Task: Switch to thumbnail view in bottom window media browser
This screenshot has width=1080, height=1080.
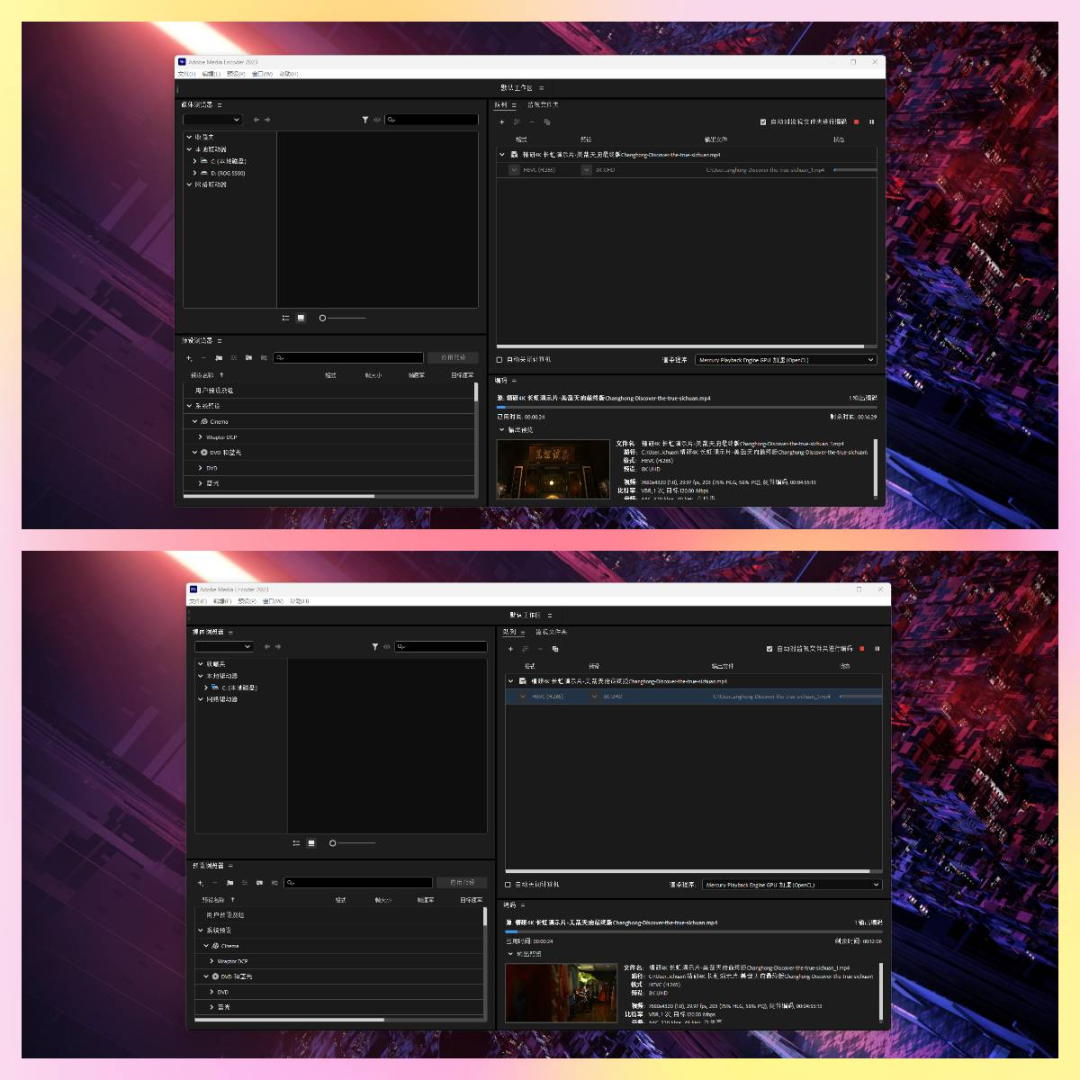Action: [x=311, y=843]
